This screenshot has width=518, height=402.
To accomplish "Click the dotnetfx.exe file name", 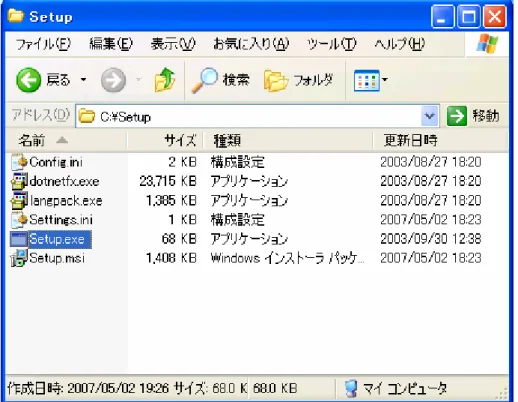I will point(64,181).
